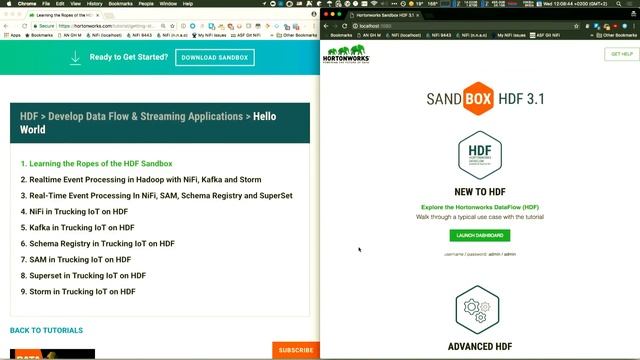Open Back to Tutorials link

[46, 330]
